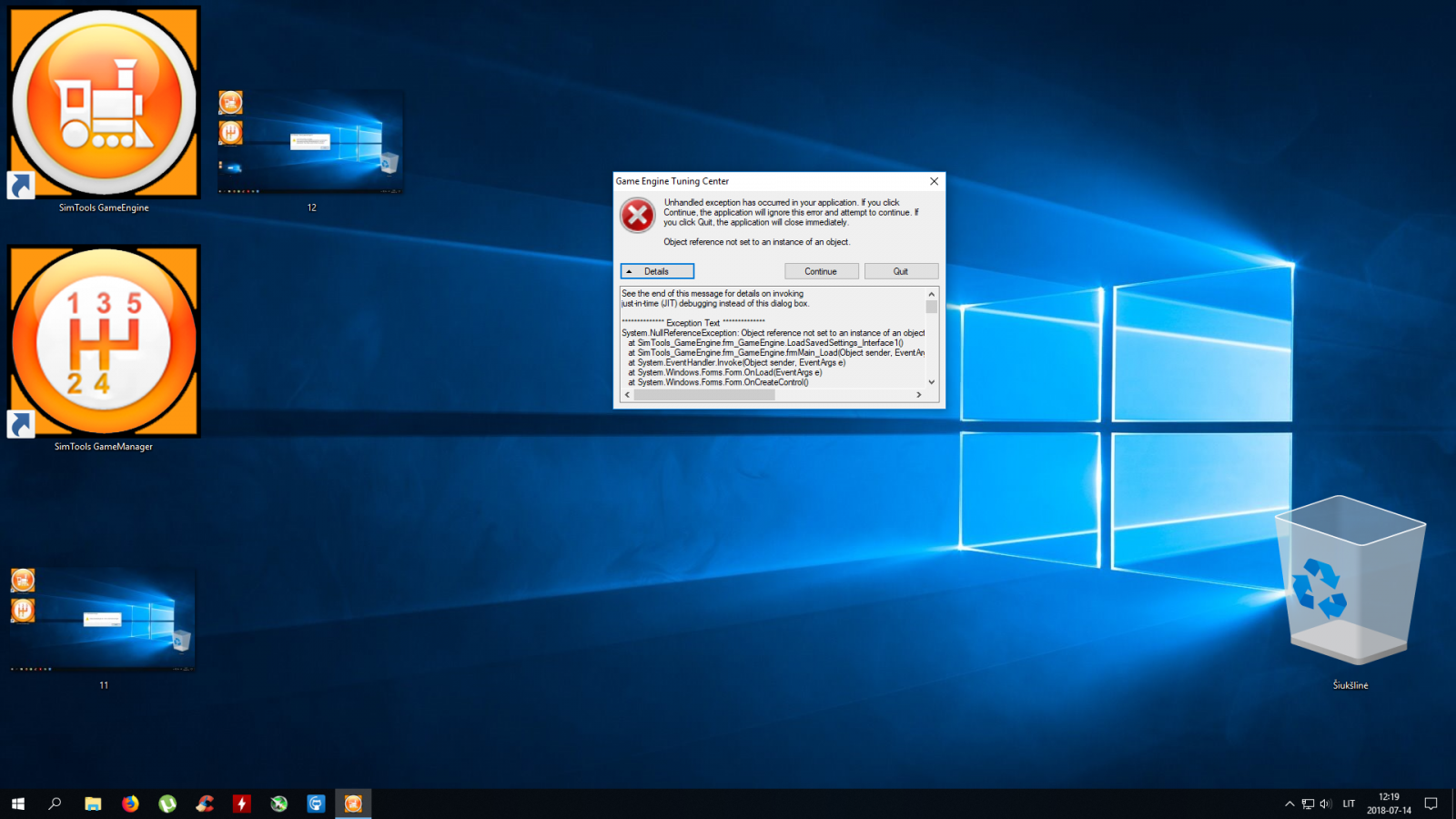This screenshot has height=819, width=1456.
Task: Open the volume speaker tray icon
Action: pos(1325,804)
